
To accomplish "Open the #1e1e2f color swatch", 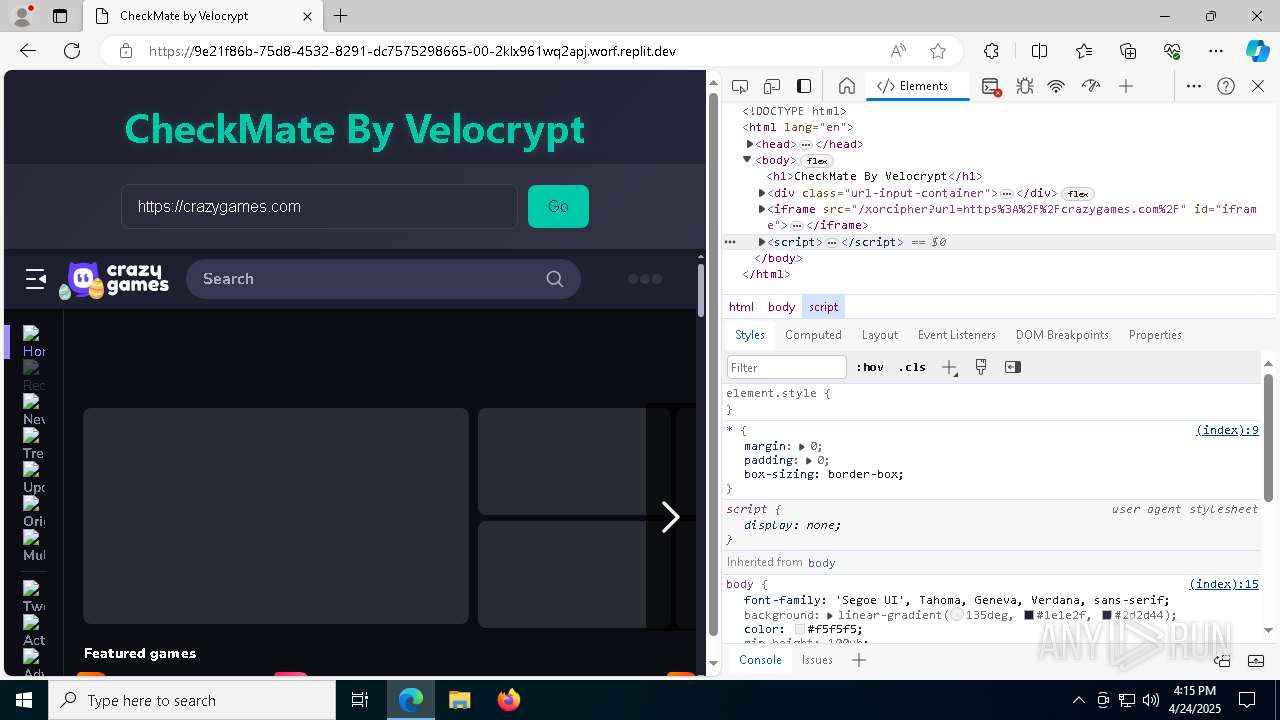I will [x=1029, y=616].
